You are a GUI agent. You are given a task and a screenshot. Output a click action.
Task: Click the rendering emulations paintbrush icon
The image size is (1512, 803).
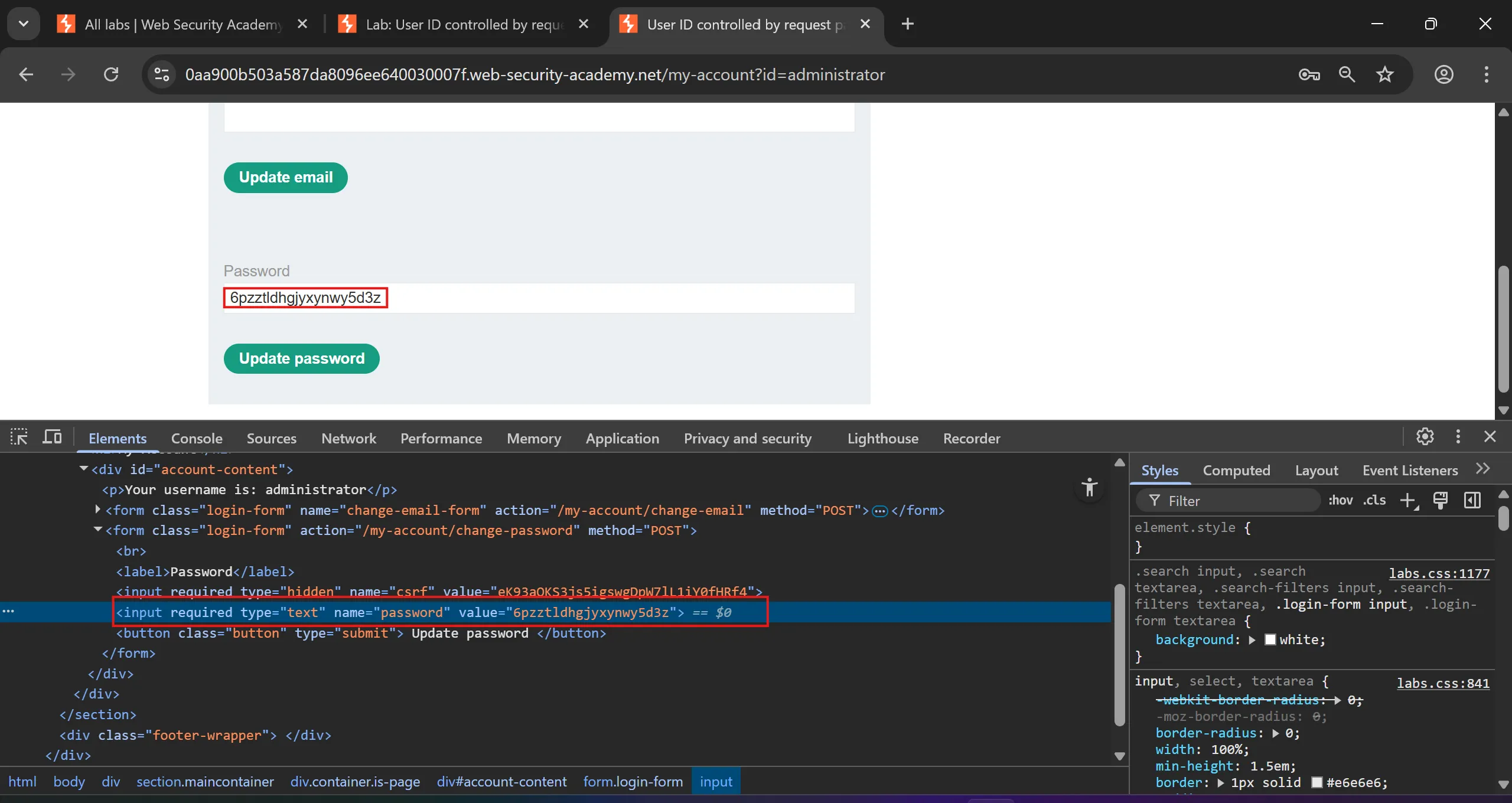click(x=1441, y=501)
